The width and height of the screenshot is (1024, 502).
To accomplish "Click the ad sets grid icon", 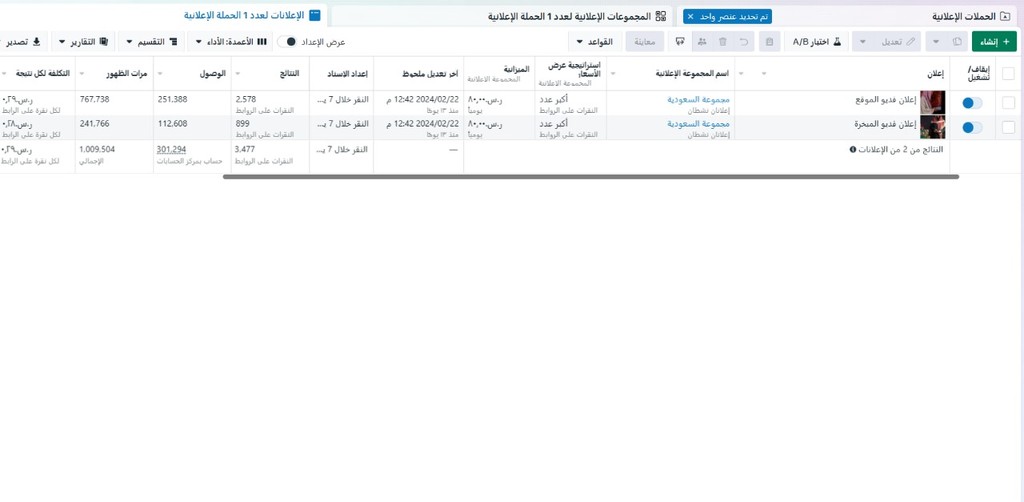I will [x=661, y=16].
